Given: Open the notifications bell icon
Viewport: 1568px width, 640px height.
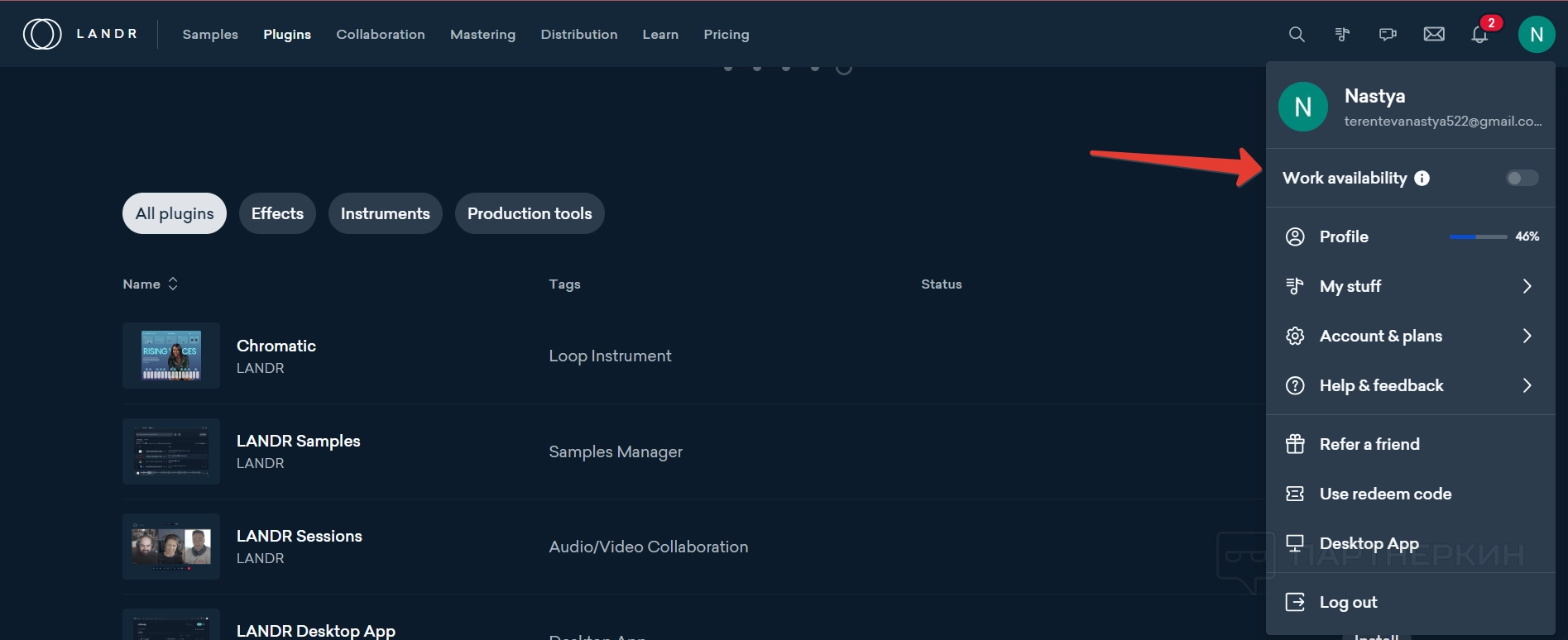Looking at the screenshot, I should click(1479, 34).
